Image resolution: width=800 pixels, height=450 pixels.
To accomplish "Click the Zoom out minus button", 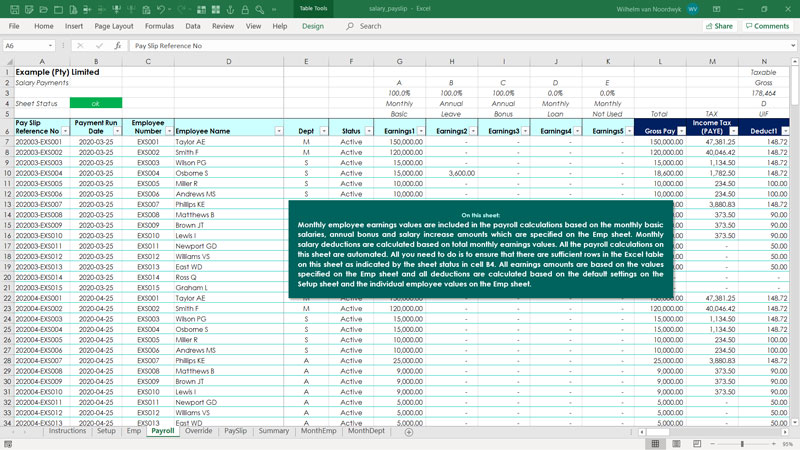I will click(x=713, y=444).
